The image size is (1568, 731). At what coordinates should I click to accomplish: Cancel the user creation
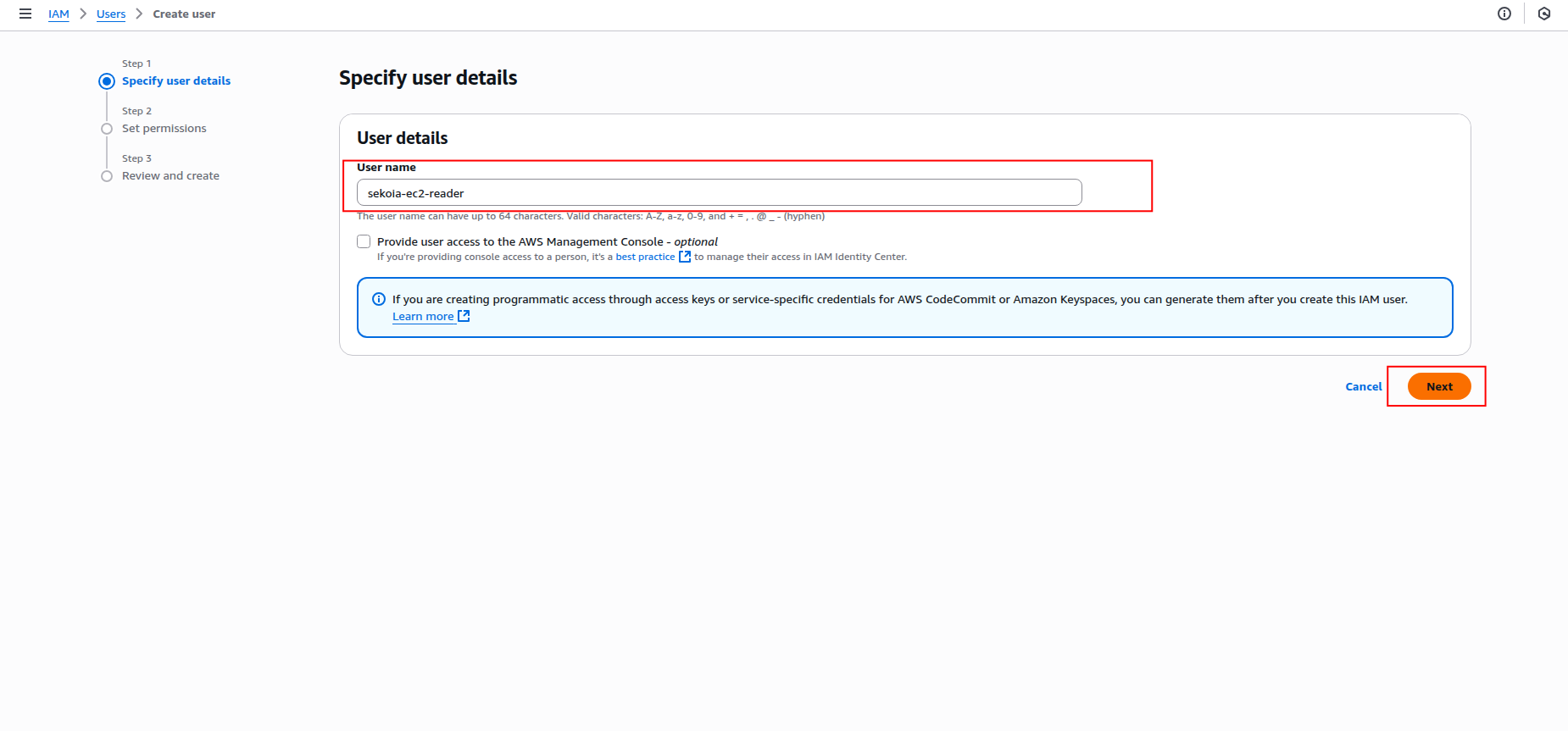[1363, 386]
